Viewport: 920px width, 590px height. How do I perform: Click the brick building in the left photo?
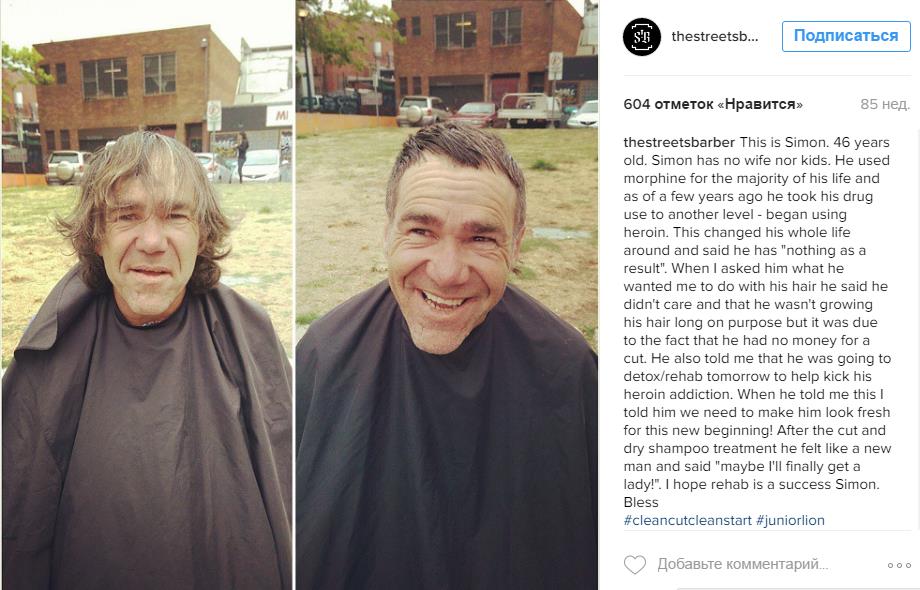coord(136,88)
